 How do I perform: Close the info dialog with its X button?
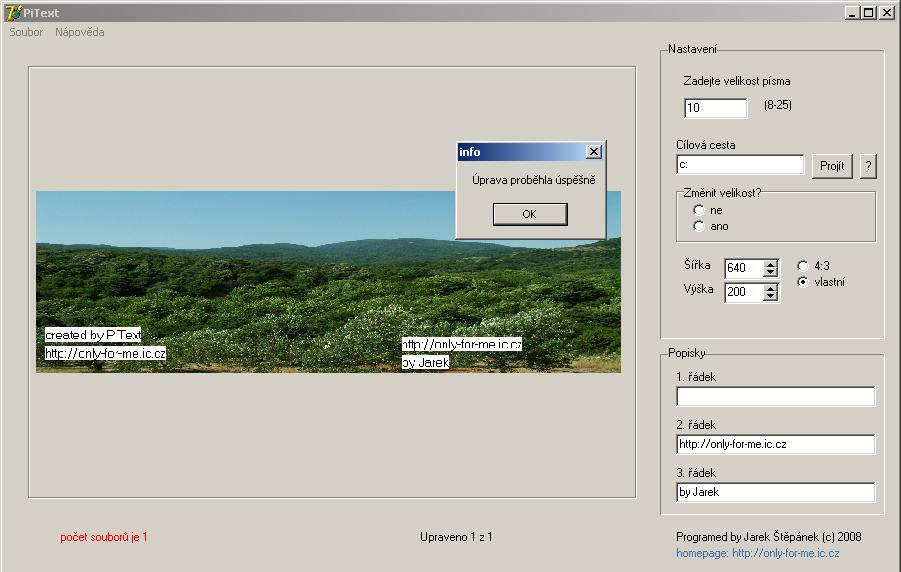pyautogui.click(x=594, y=152)
